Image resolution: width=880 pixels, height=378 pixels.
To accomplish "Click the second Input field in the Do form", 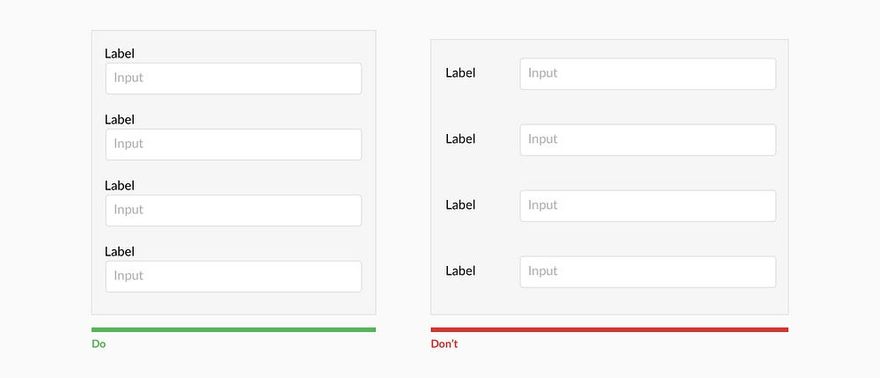I will click(233, 144).
